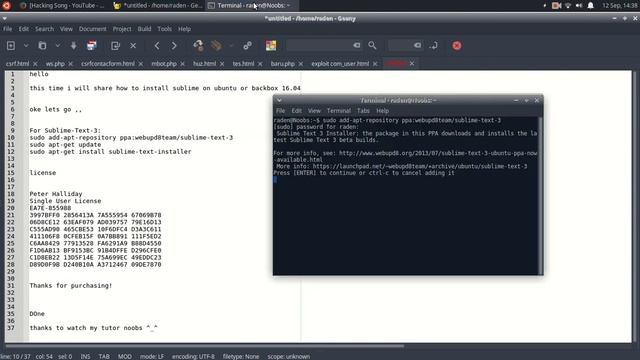This screenshot has height=360, width=640.
Task: Click the open file icon in Geany toolbar
Action: tap(42, 46)
